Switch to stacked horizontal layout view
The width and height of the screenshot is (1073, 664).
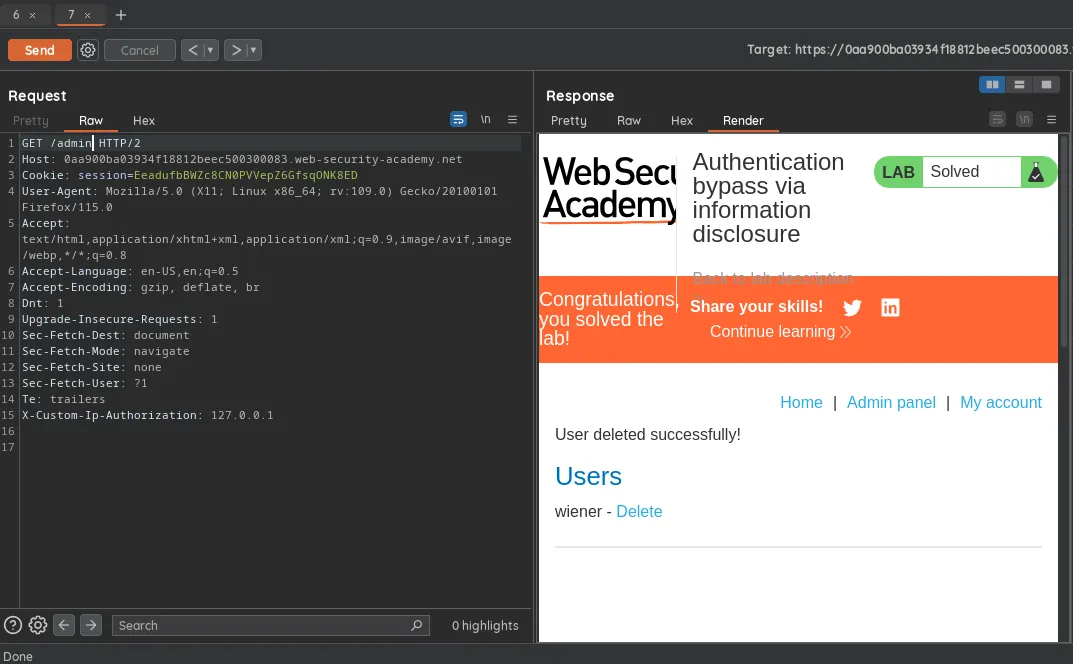[1019, 84]
